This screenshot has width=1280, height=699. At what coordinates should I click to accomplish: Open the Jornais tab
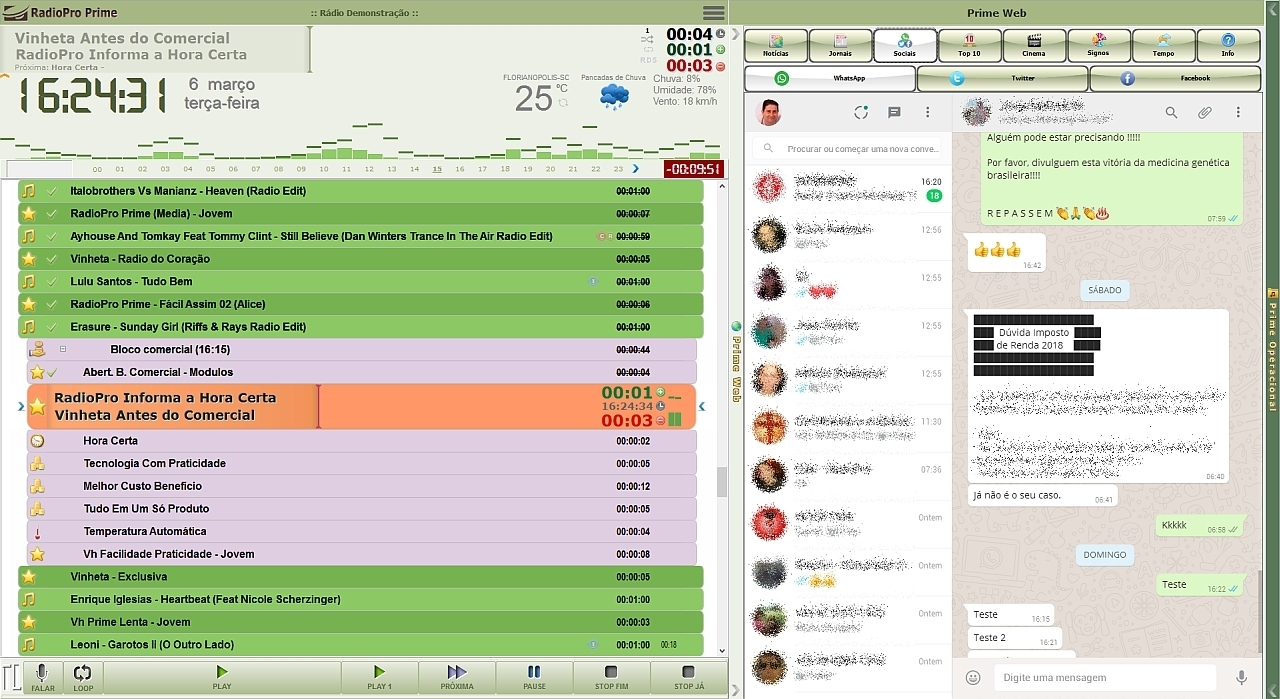[x=840, y=46]
